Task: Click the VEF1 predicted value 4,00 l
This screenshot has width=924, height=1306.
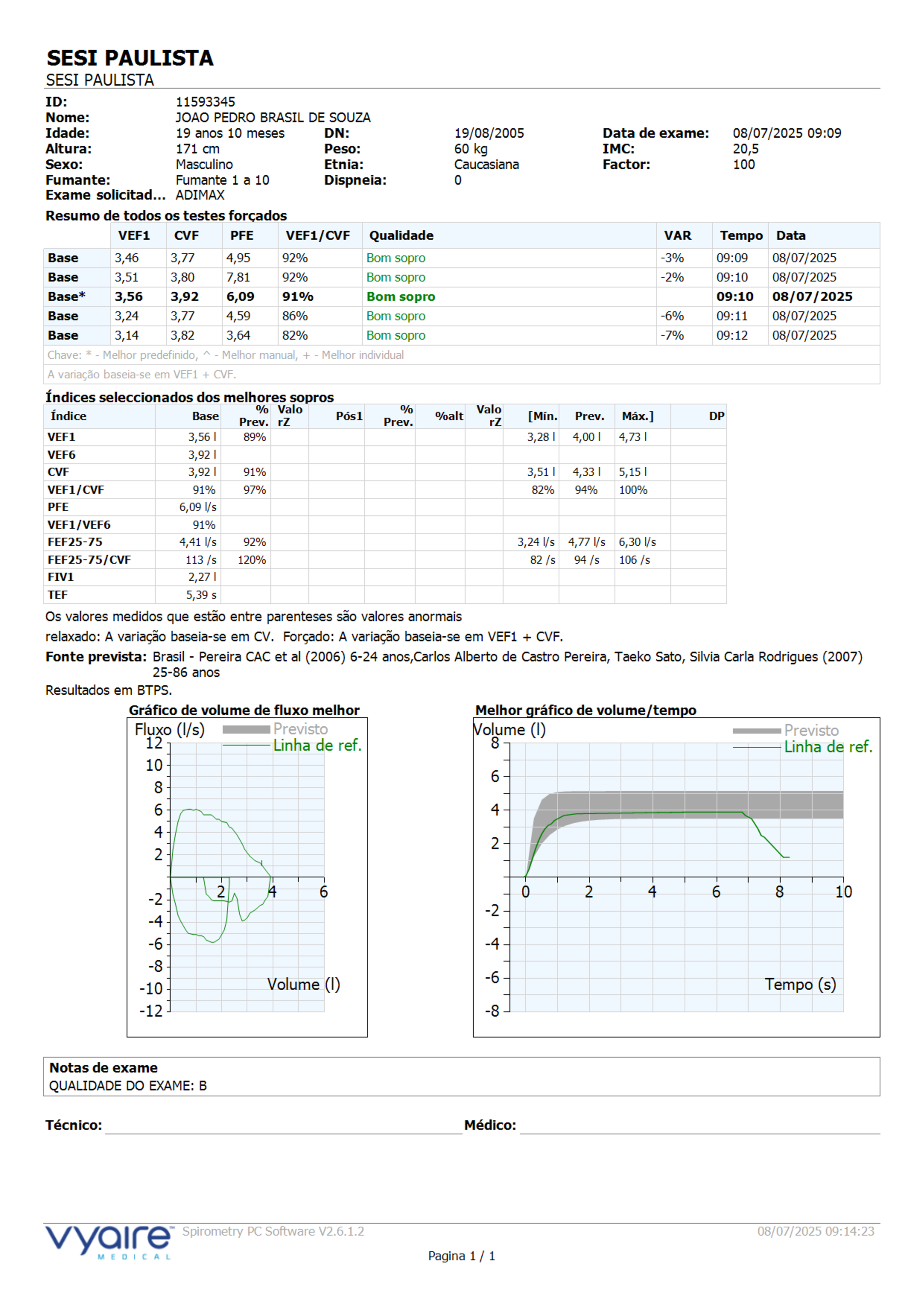Action: 587,437
